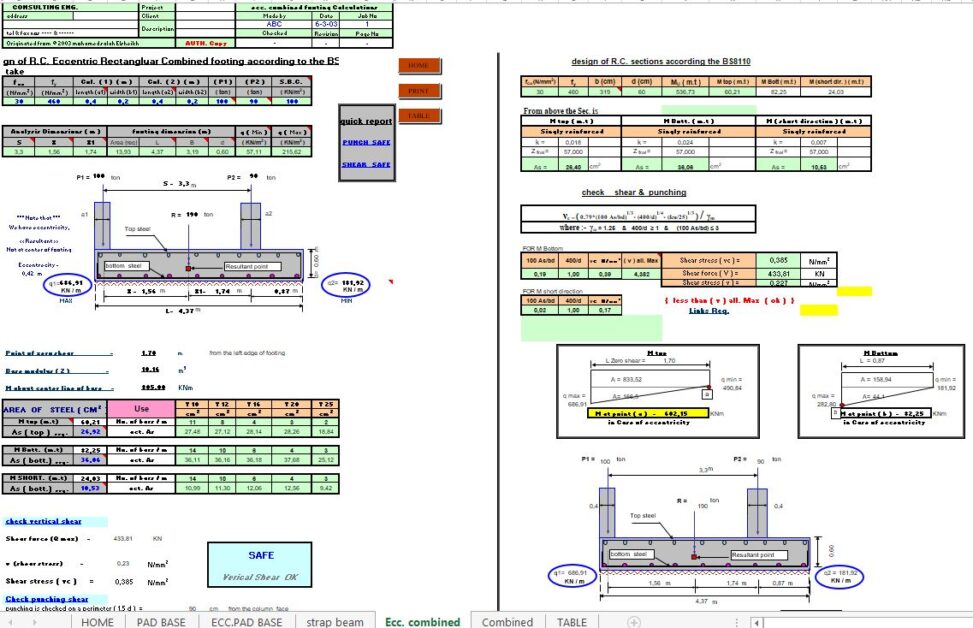Click the orange TABLE button
Screen dimensions: 973x628
click(419, 115)
